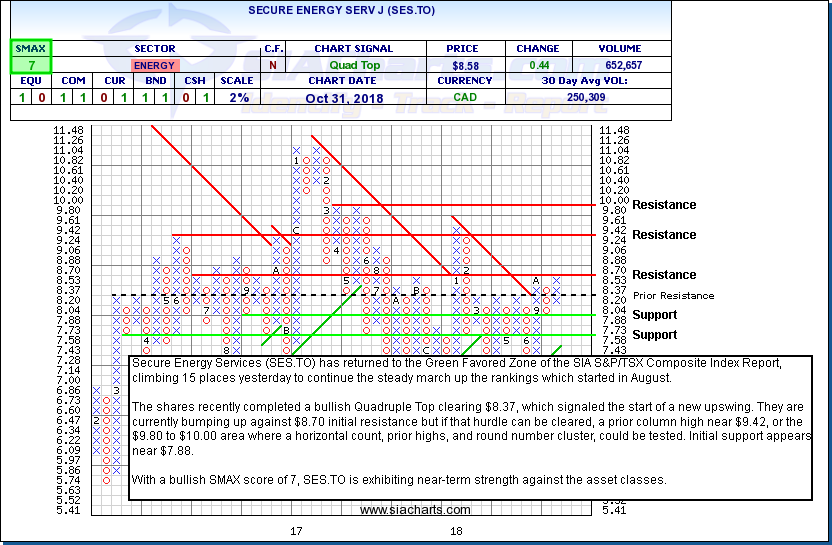Click the green SMAX score 7 box

click(30, 65)
